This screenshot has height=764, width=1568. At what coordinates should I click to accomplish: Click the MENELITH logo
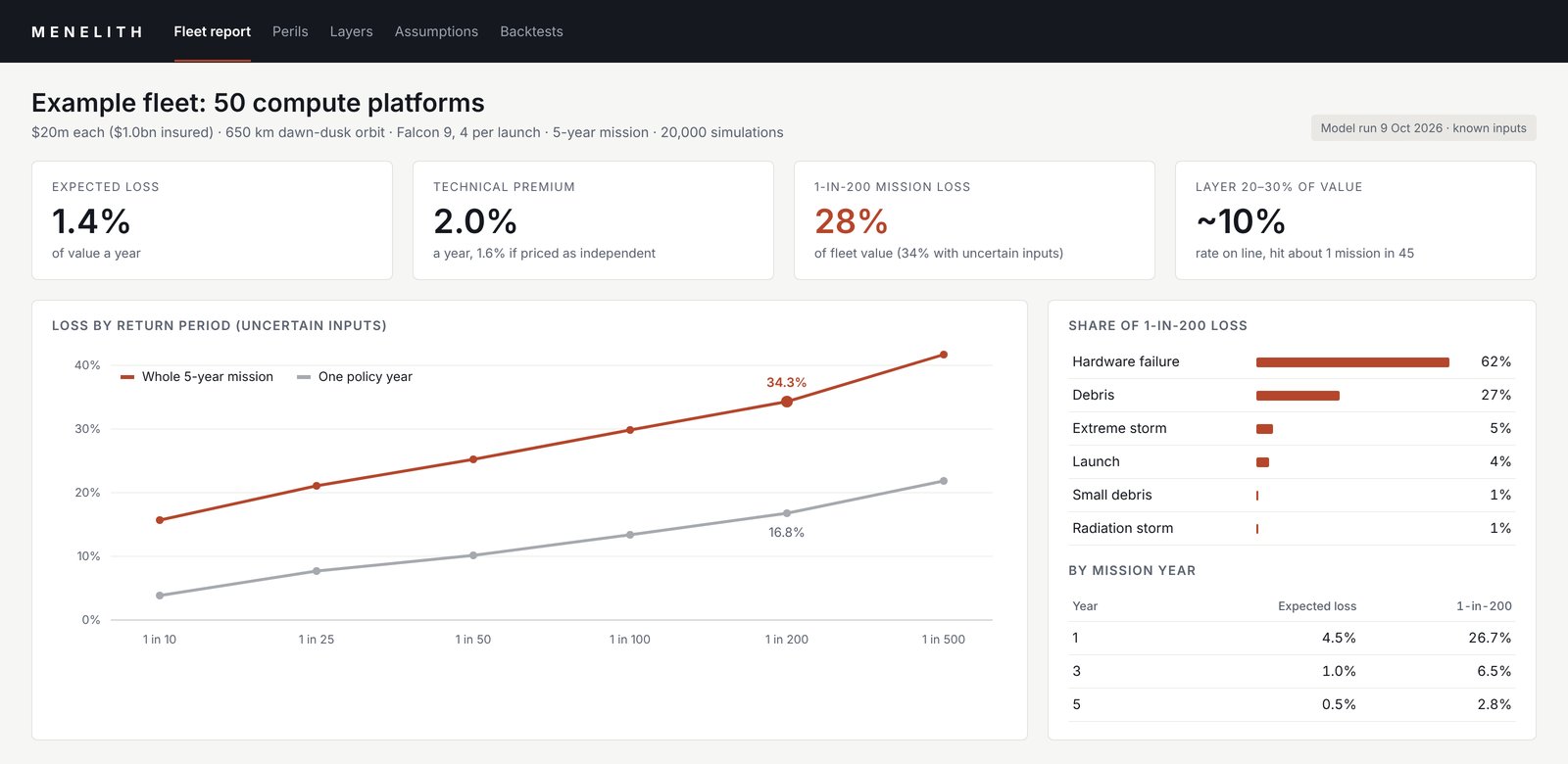point(87,31)
